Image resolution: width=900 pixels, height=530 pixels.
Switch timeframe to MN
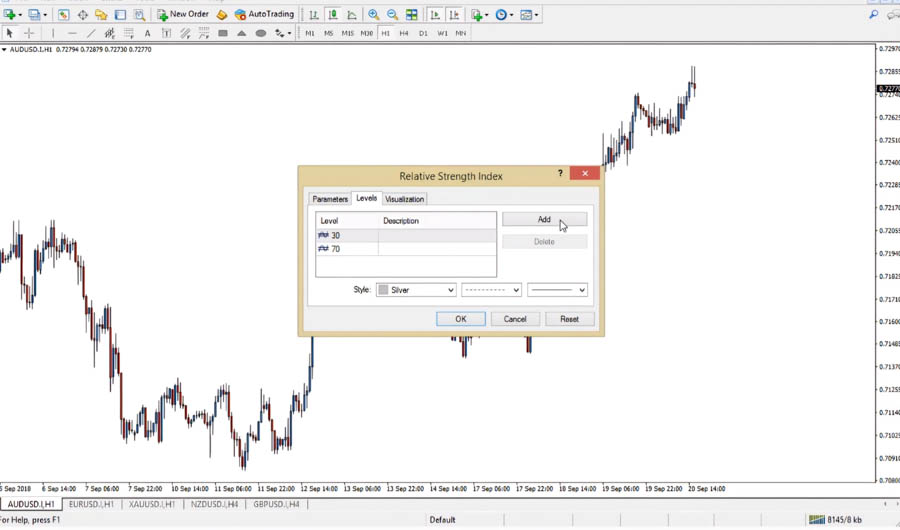(461, 33)
